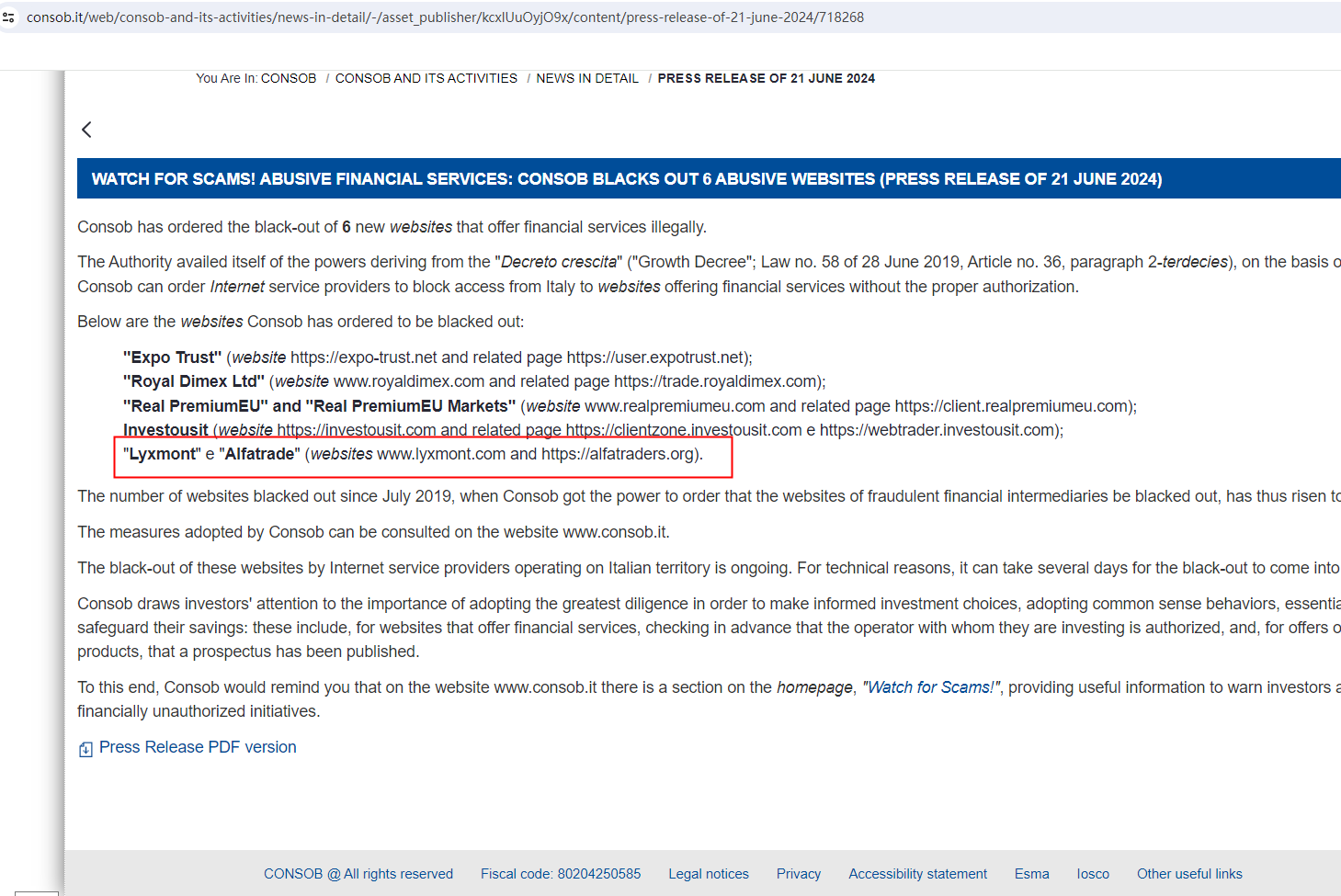Click the "Real PremiumEU" entry text
The image size is (1341, 896).
[630, 406]
